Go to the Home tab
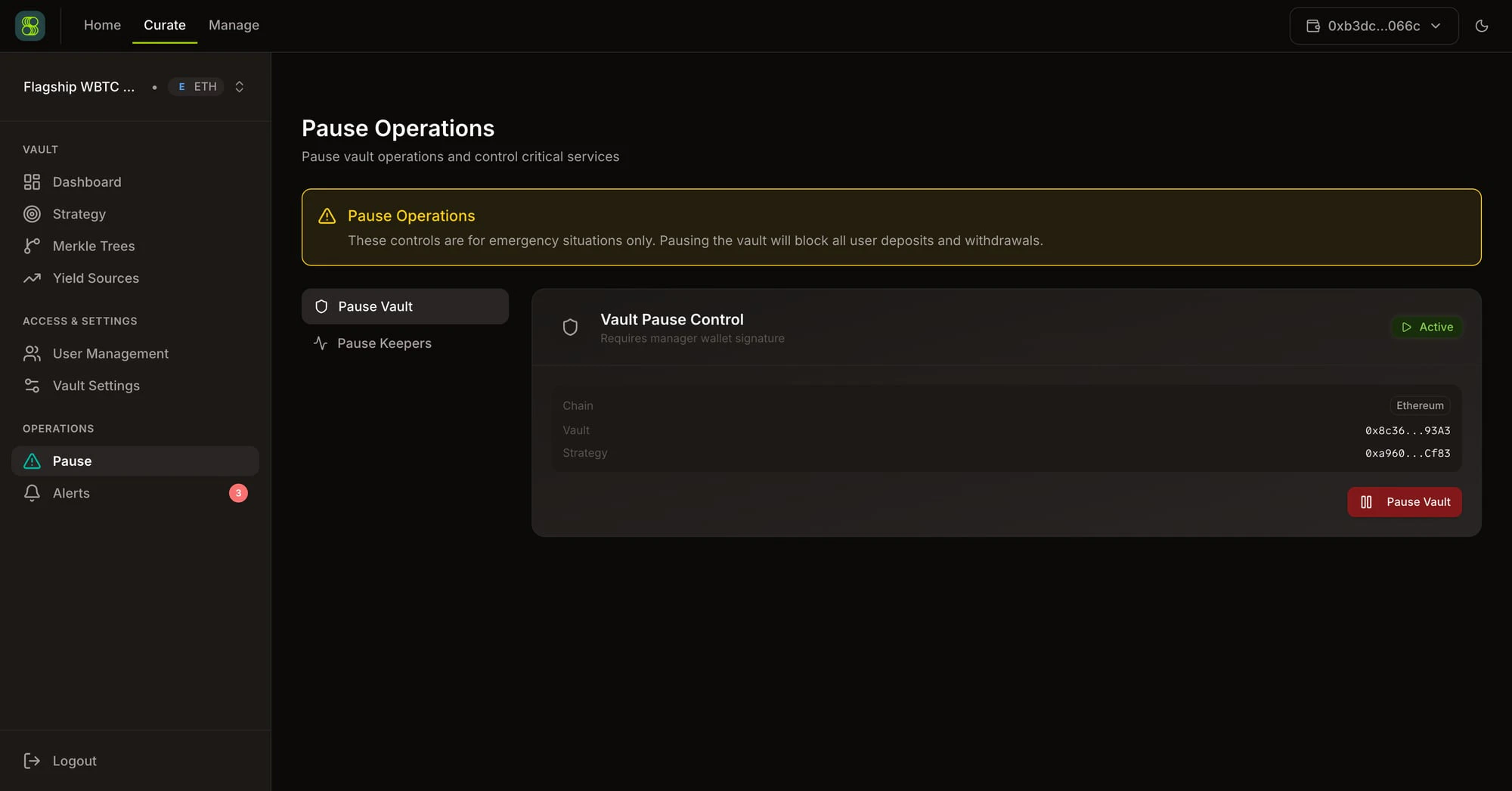The width and height of the screenshot is (1512, 791). coord(102,25)
